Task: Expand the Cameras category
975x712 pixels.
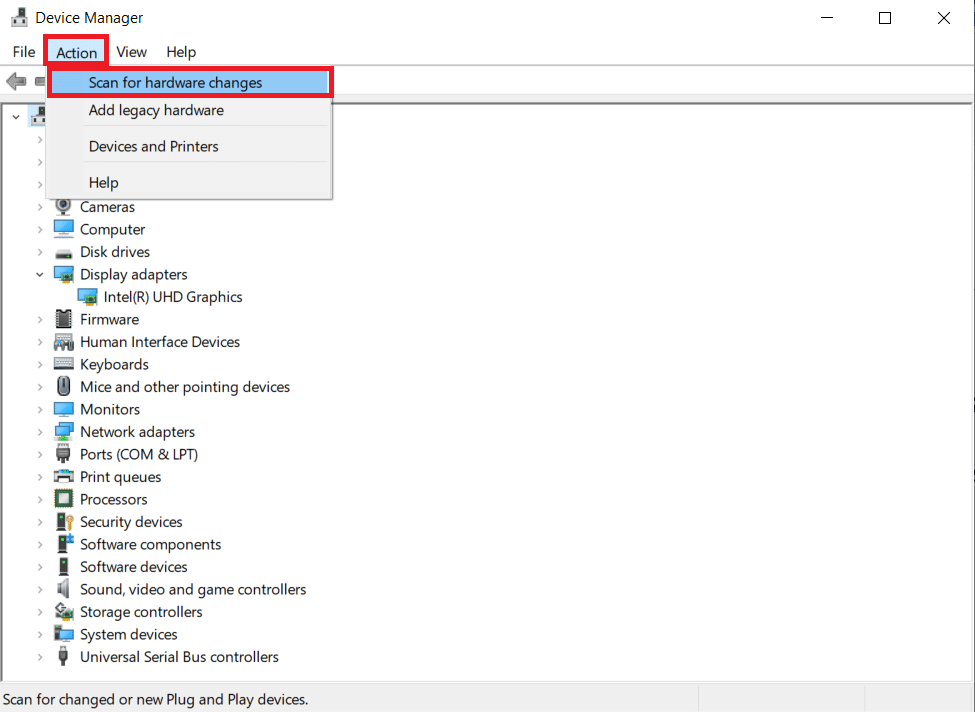Action: 40,207
